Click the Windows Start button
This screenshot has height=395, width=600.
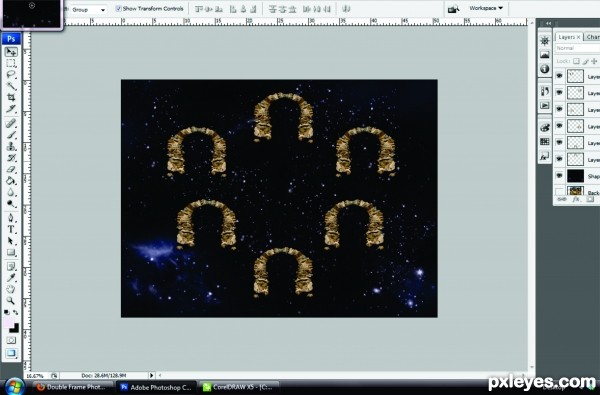(x=15, y=387)
